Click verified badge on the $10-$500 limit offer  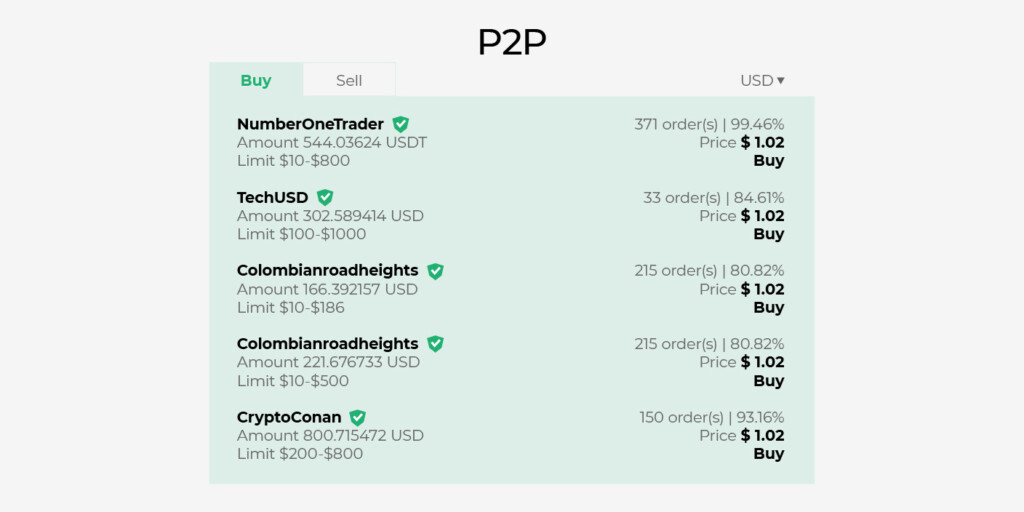[x=435, y=344]
